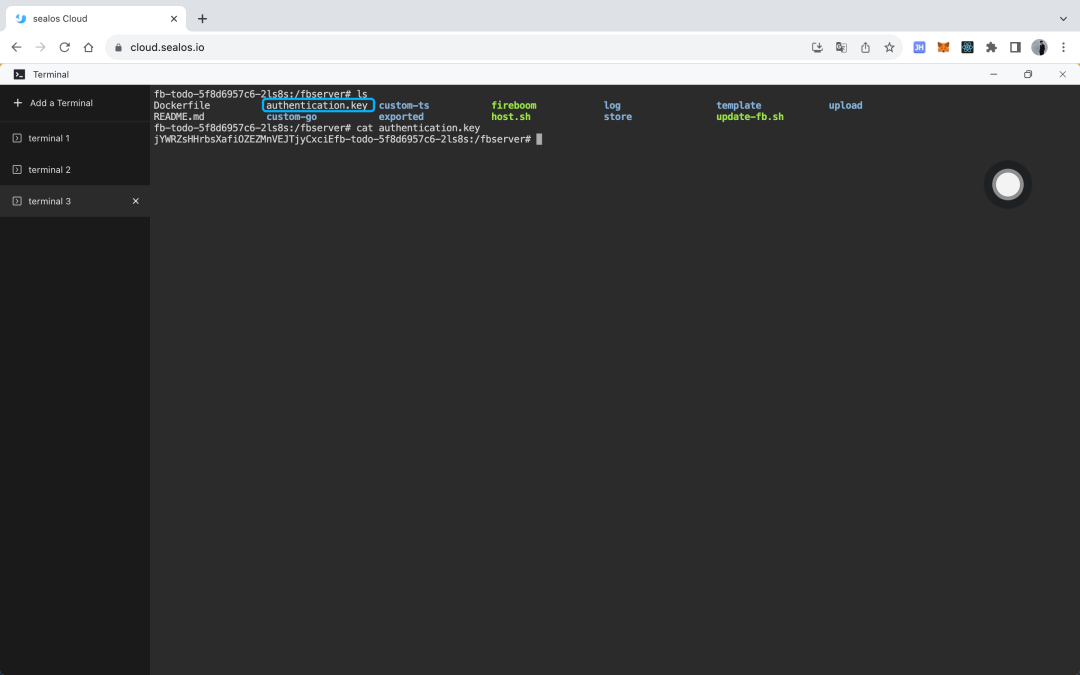Open the React DevTools extension
The height and width of the screenshot is (675, 1080).
[967, 48]
